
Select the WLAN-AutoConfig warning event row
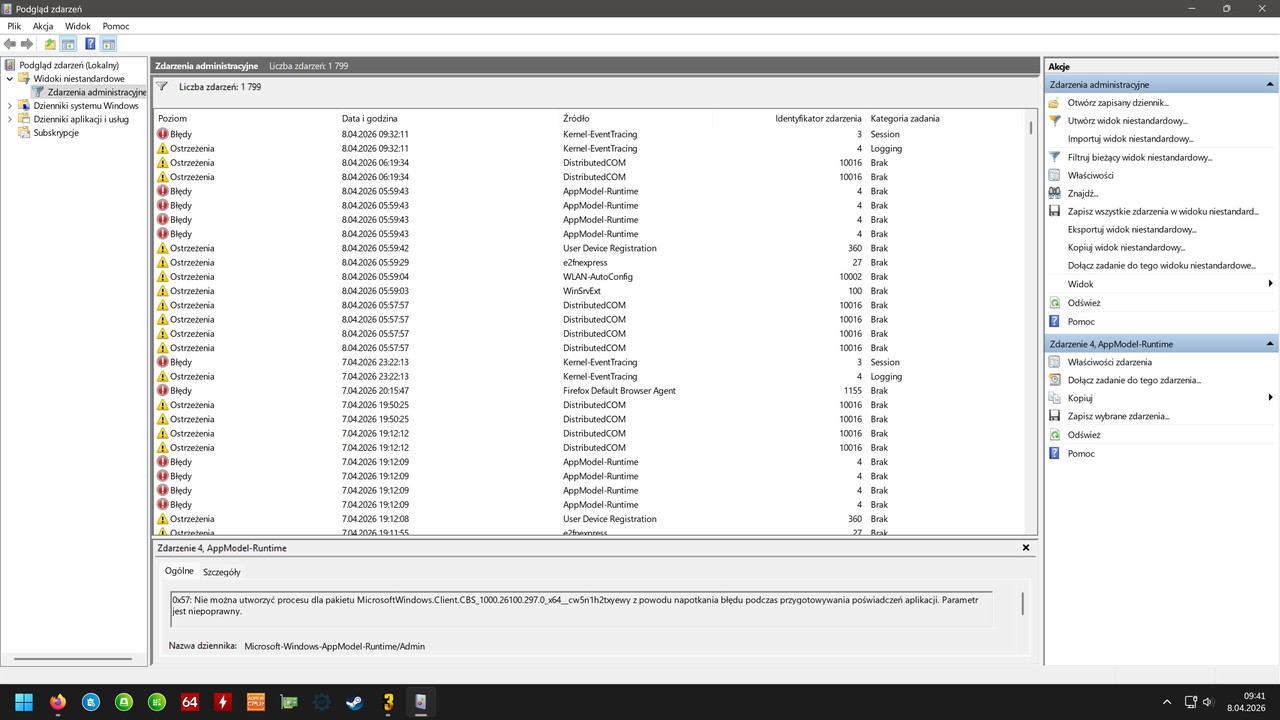point(590,277)
